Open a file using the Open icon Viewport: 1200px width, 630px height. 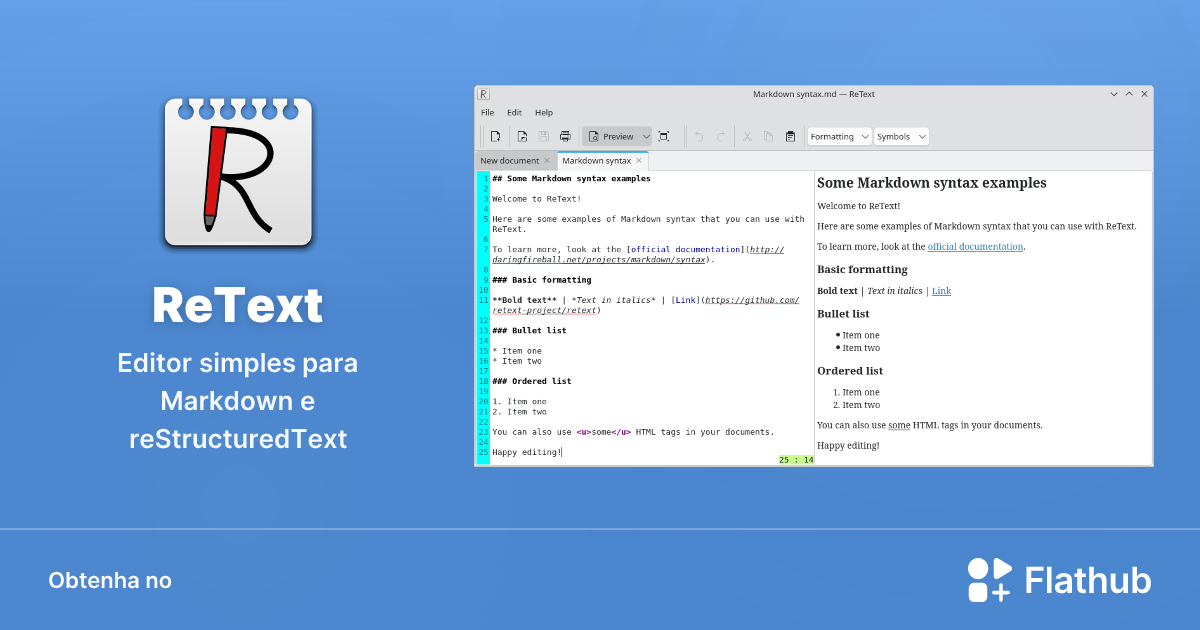point(521,136)
